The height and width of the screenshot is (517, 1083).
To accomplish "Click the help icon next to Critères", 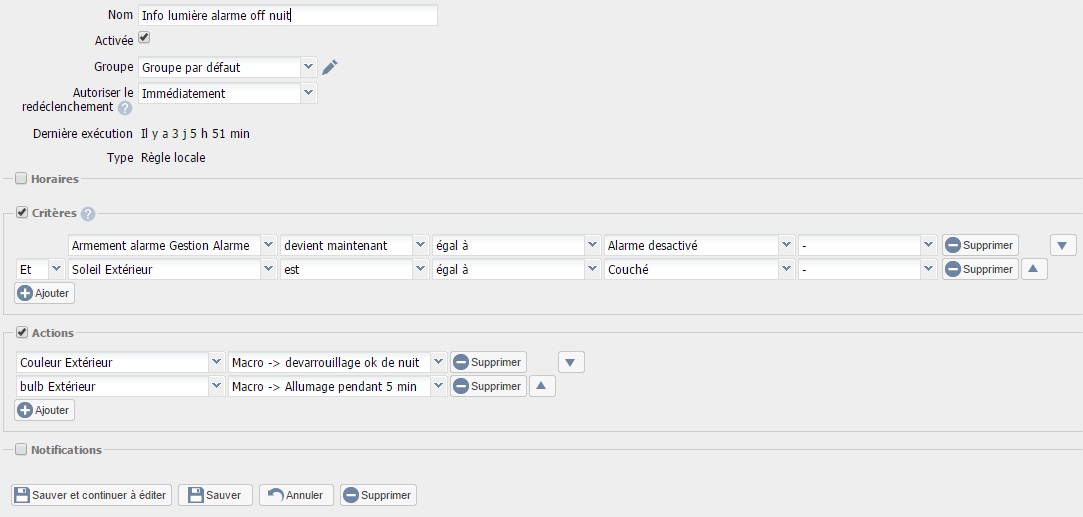I will [88, 214].
